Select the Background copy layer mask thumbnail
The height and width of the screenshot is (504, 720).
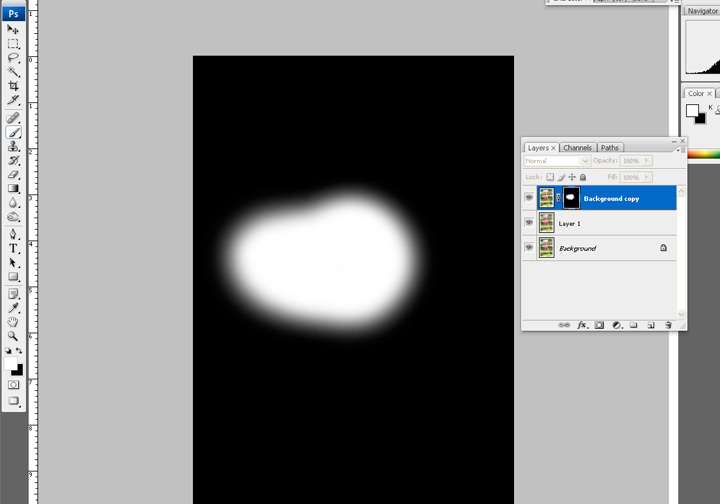point(571,198)
